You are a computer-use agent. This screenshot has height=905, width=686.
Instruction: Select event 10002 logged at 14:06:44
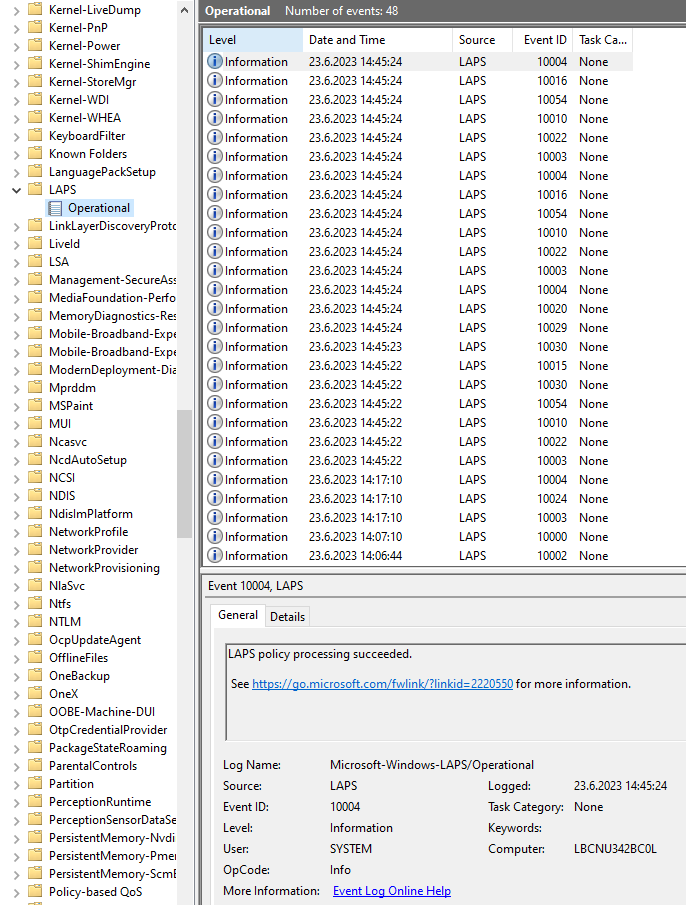tap(418, 555)
